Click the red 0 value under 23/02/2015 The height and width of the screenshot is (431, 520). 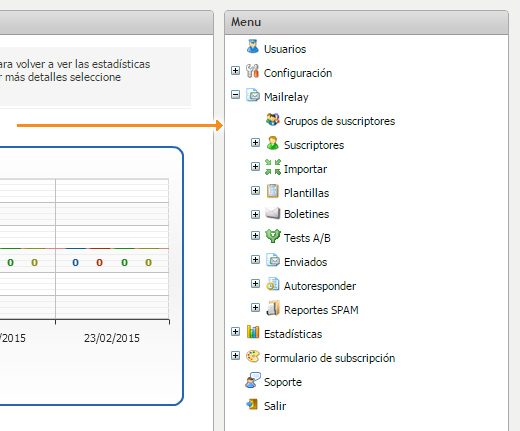(99, 263)
